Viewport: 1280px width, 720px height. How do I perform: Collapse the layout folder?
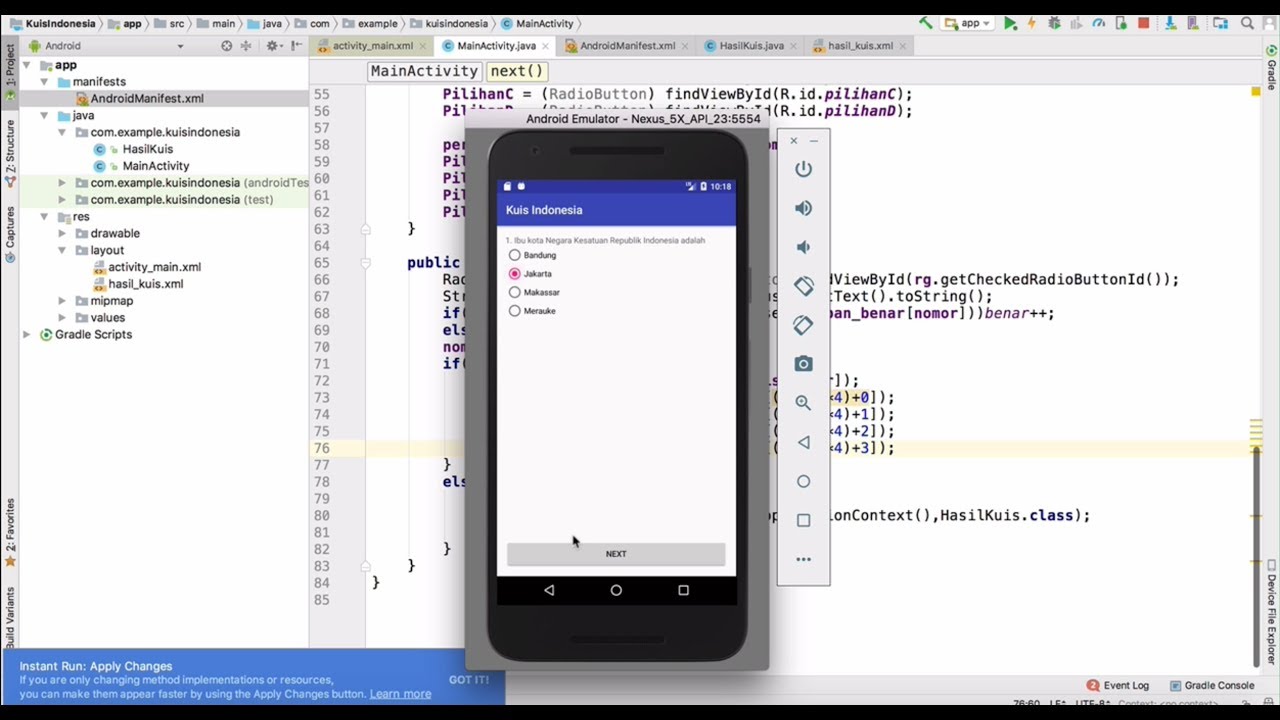62,250
